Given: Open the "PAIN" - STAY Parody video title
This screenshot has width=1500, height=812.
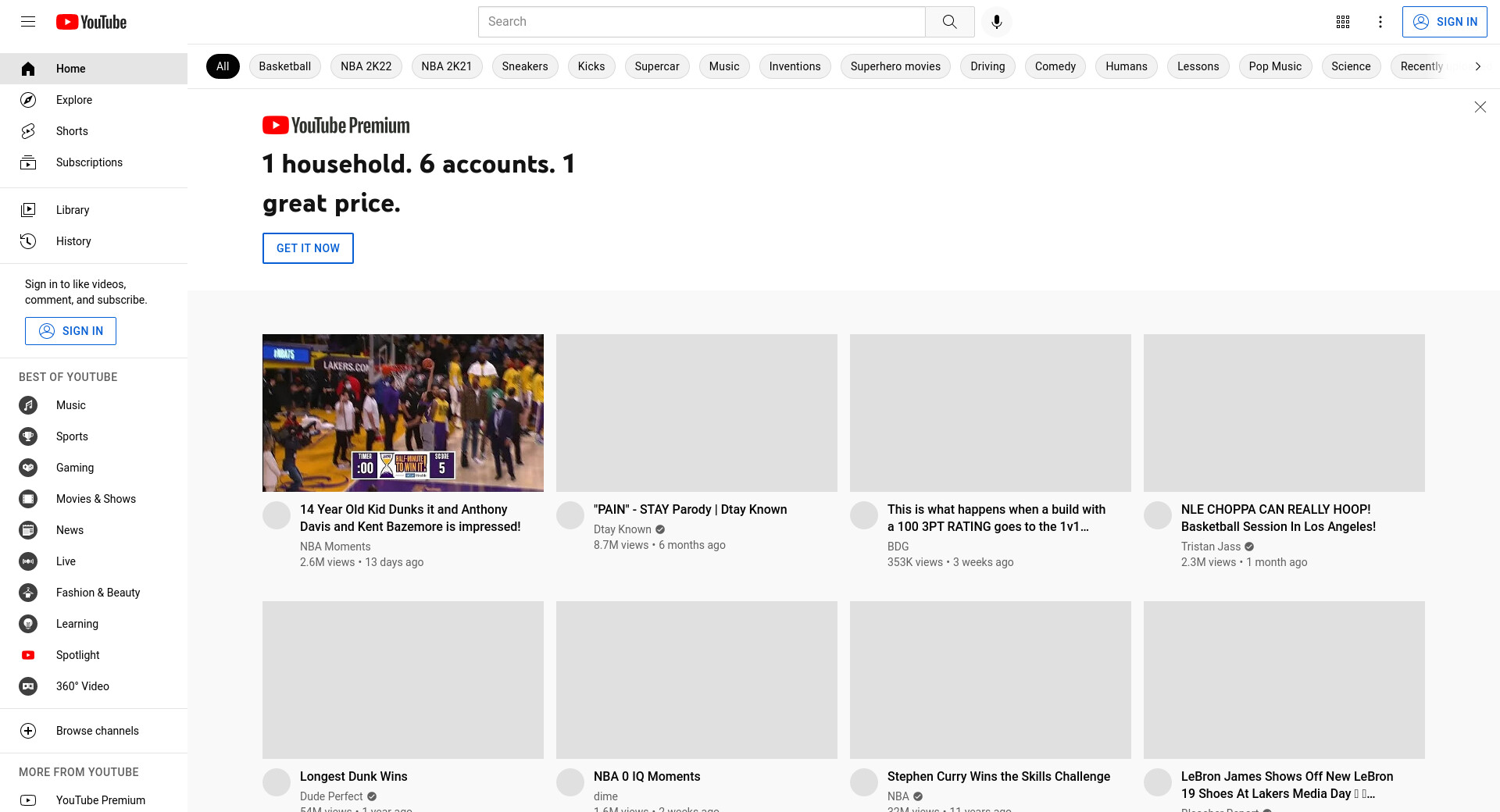Looking at the screenshot, I should pos(691,509).
